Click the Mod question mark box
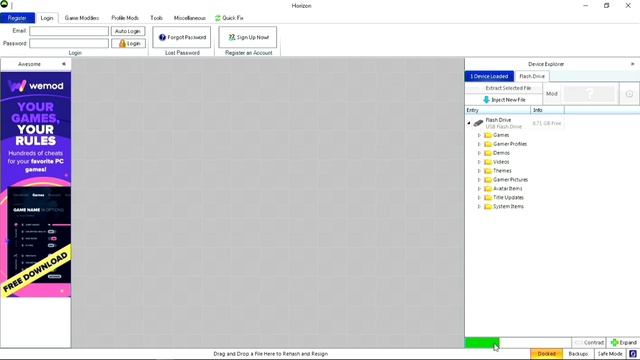 tap(589, 94)
